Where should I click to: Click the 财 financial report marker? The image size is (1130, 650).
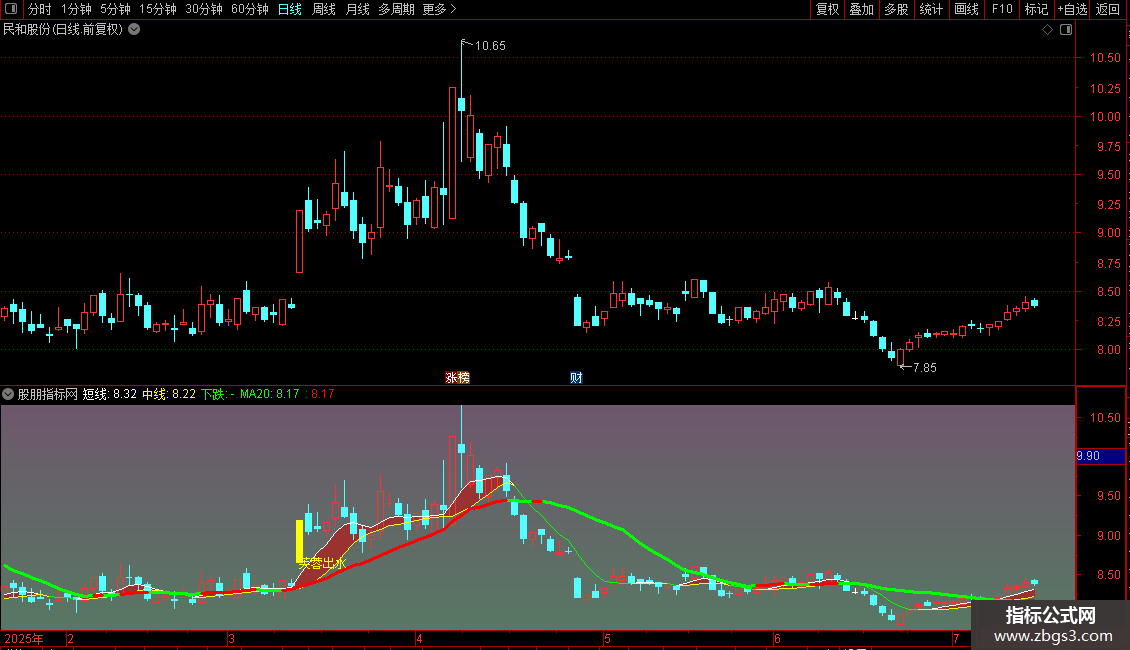click(x=576, y=378)
